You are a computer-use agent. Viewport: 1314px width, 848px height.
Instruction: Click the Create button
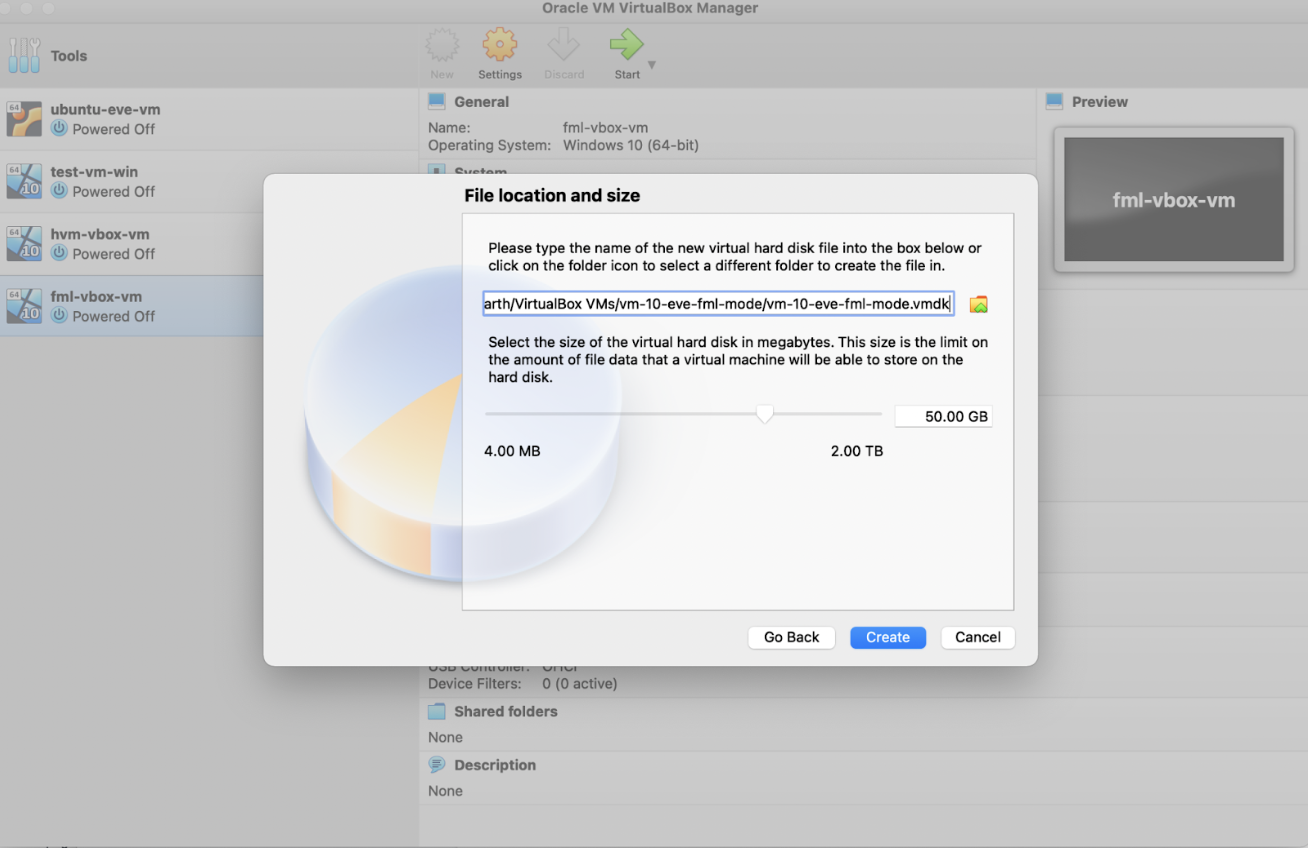(888, 637)
